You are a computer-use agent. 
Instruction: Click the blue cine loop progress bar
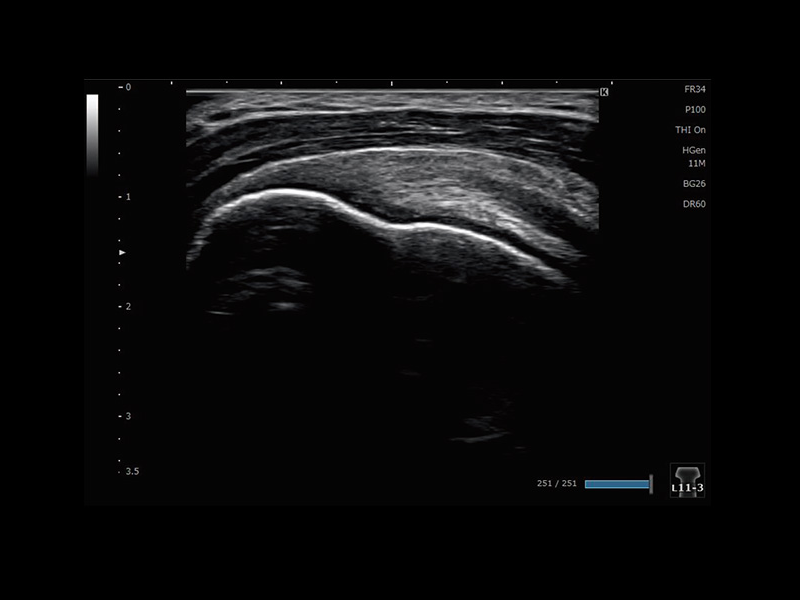(x=617, y=484)
